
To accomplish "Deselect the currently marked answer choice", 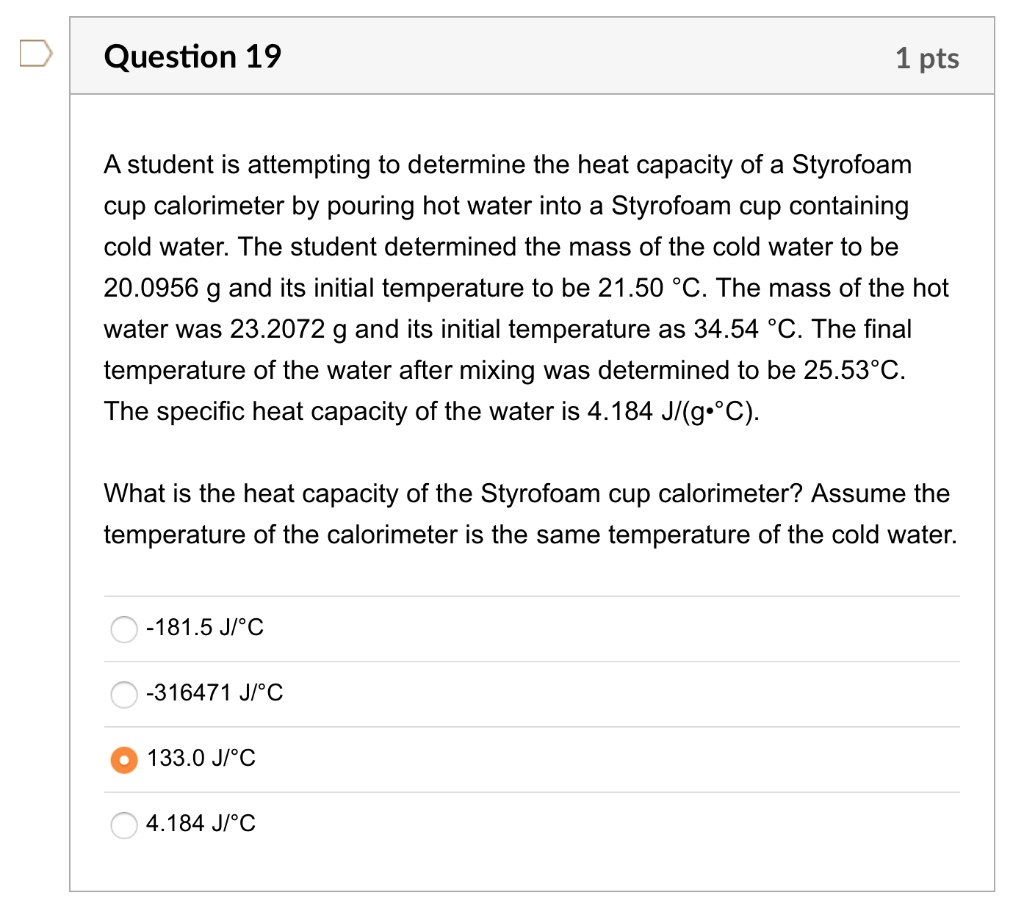I will (124, 760).
